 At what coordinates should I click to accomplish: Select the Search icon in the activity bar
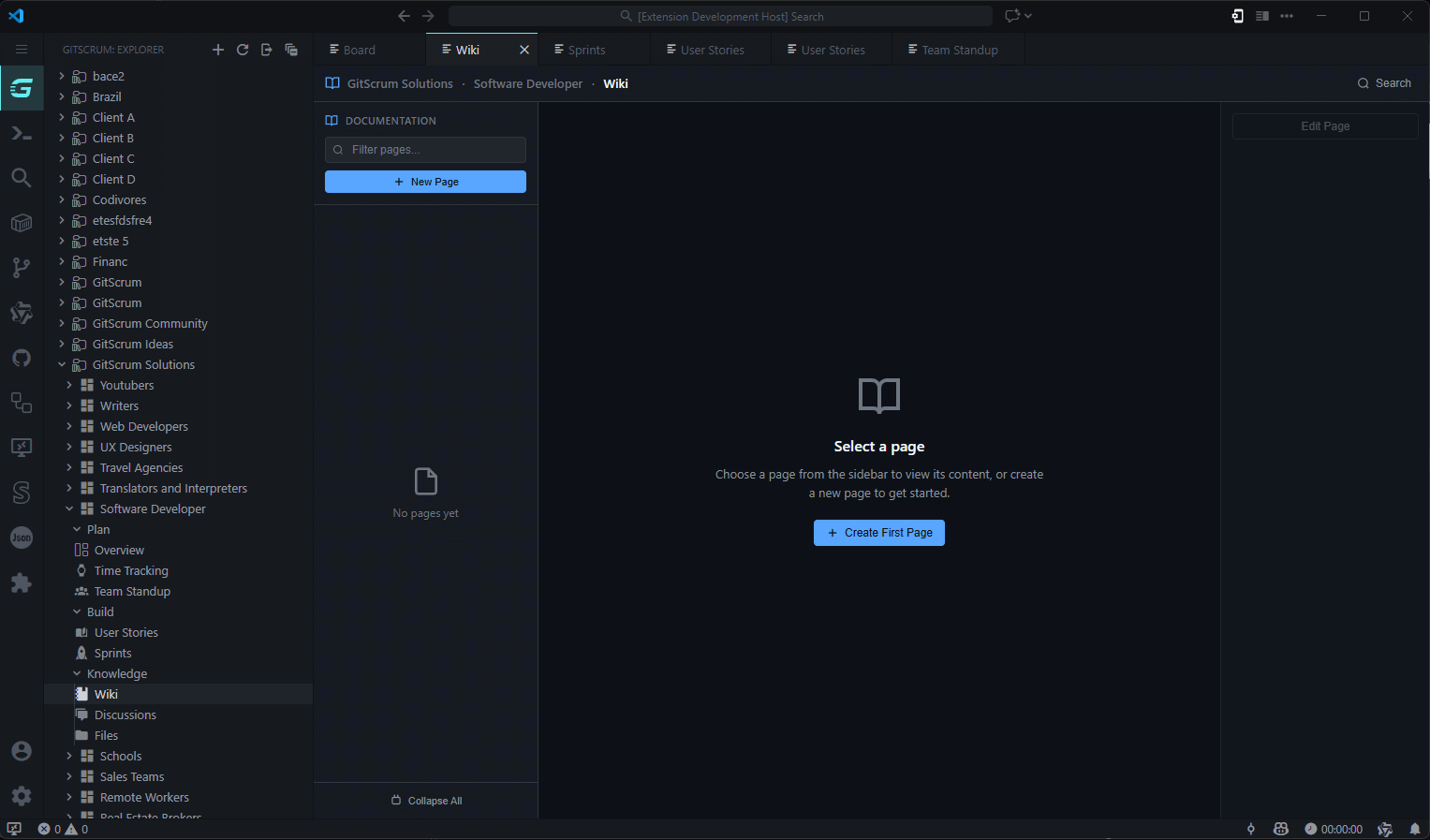coord(21,177)
